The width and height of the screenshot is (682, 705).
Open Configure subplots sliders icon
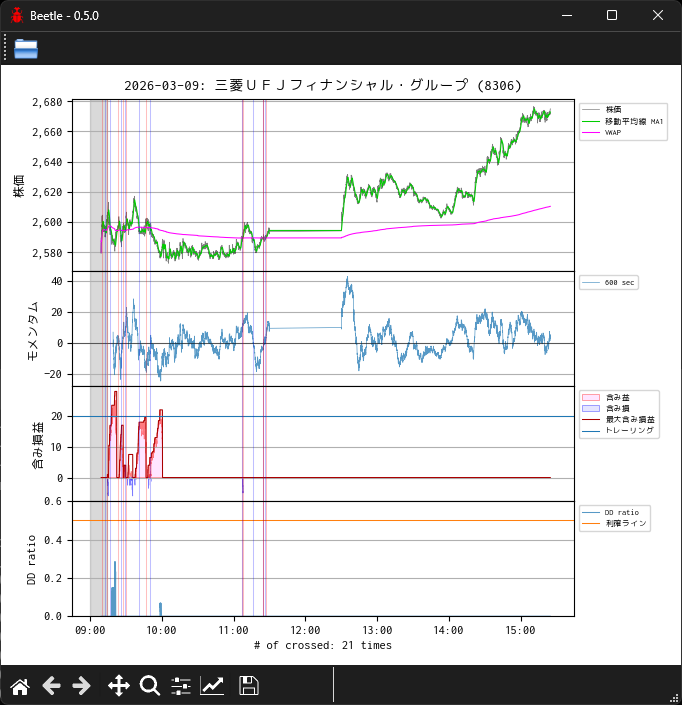[181, 686]
